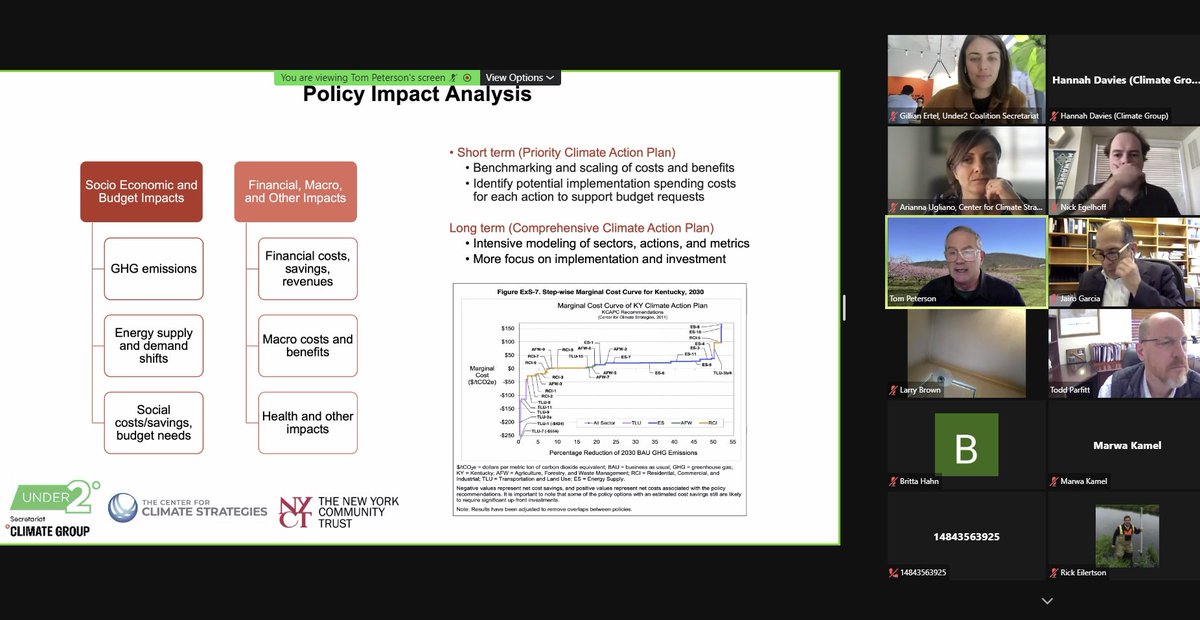This screenshot has height=620, width=1200.
Task: Toggle mute for caller 14843563925
Action: click(x=893, y=572)
